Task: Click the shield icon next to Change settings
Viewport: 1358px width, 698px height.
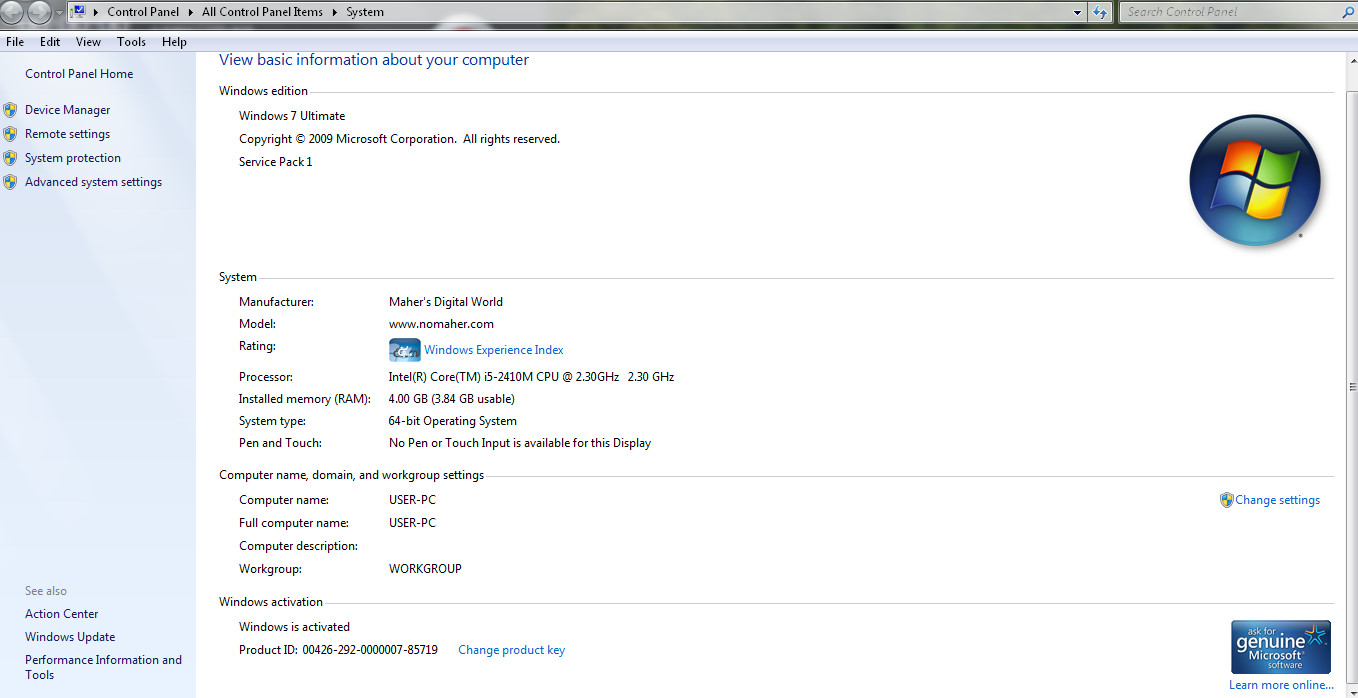Action: pyautogui.click(x=1226, y=500)
